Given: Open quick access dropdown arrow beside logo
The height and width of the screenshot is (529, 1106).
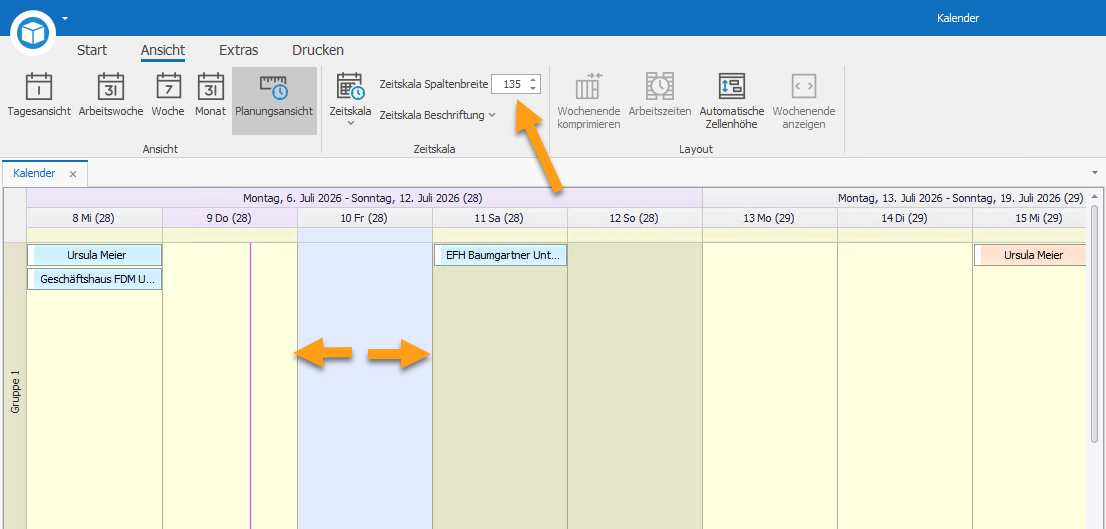Looking at the screenshot, I should [65, 18].
